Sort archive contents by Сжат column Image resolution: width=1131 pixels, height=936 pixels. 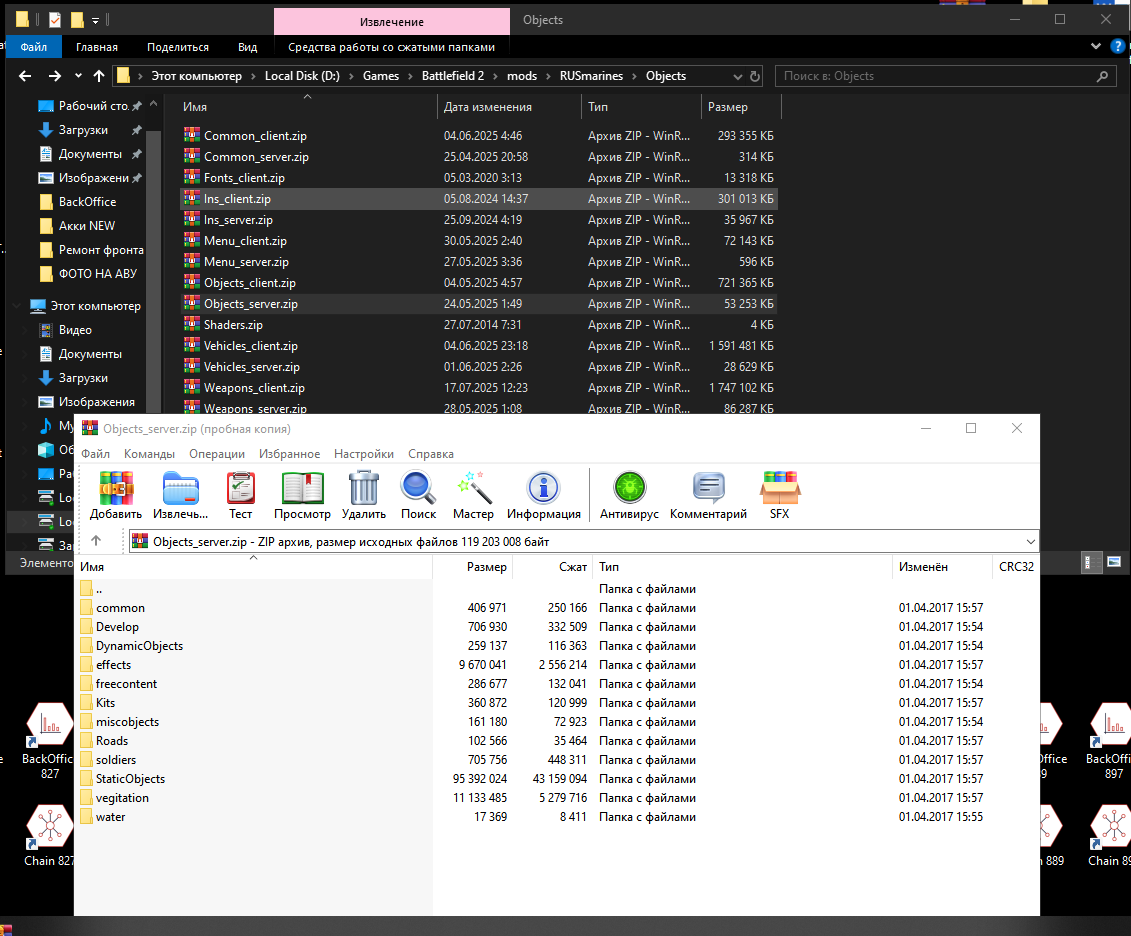tap(573, 567)
